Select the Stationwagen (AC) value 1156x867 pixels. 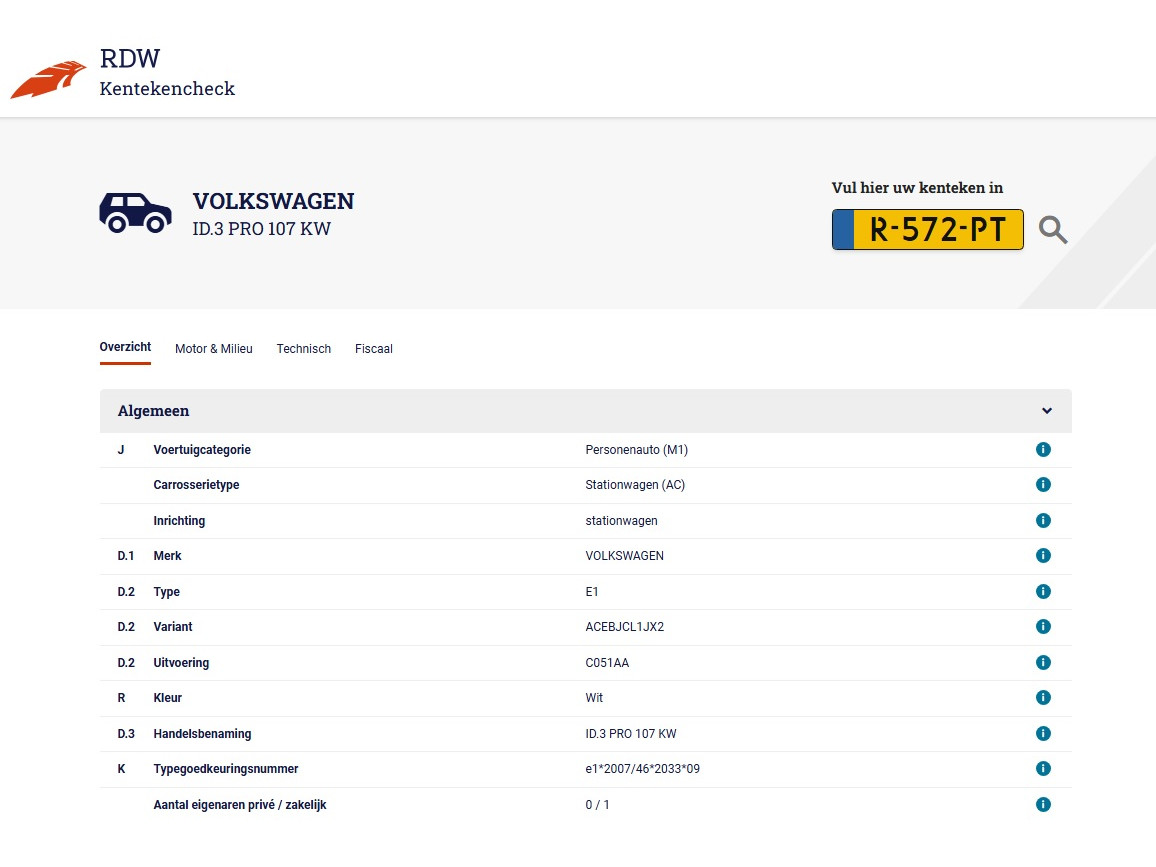click(x=635, y=485)
